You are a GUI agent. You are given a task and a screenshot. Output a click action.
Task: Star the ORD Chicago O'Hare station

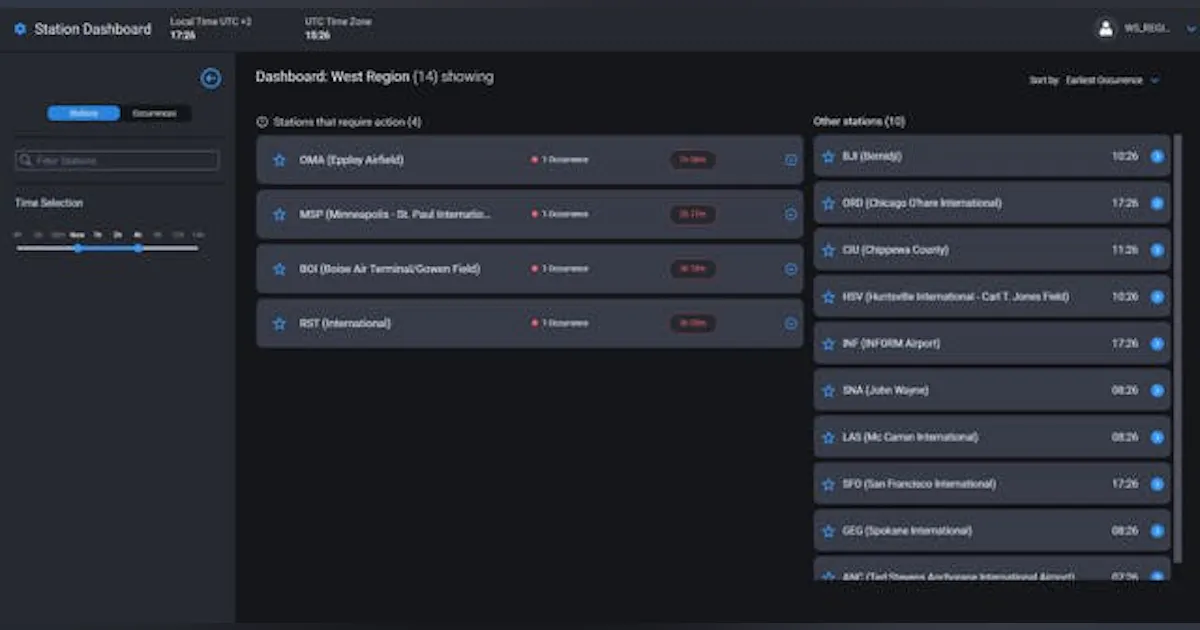(x=828, y=203)
